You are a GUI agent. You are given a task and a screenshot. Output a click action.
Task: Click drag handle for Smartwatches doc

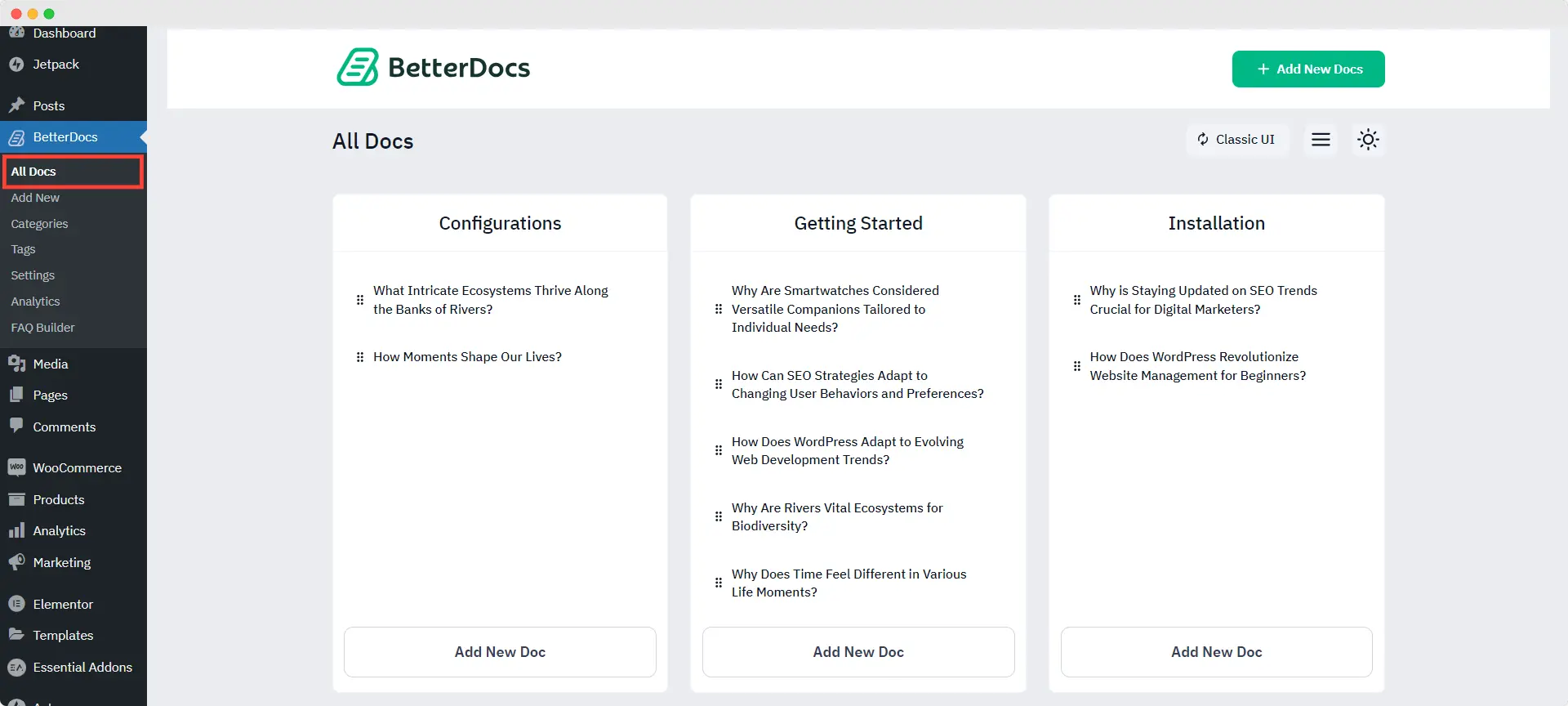point(719,309)
